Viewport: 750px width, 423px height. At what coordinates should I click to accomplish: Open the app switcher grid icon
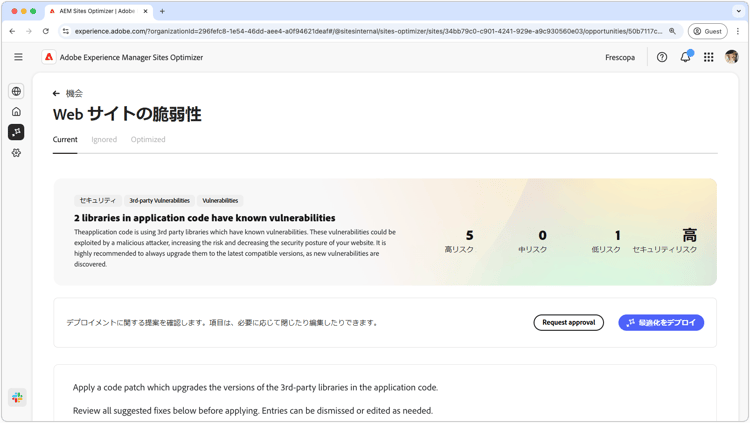[x=708, y=57]
